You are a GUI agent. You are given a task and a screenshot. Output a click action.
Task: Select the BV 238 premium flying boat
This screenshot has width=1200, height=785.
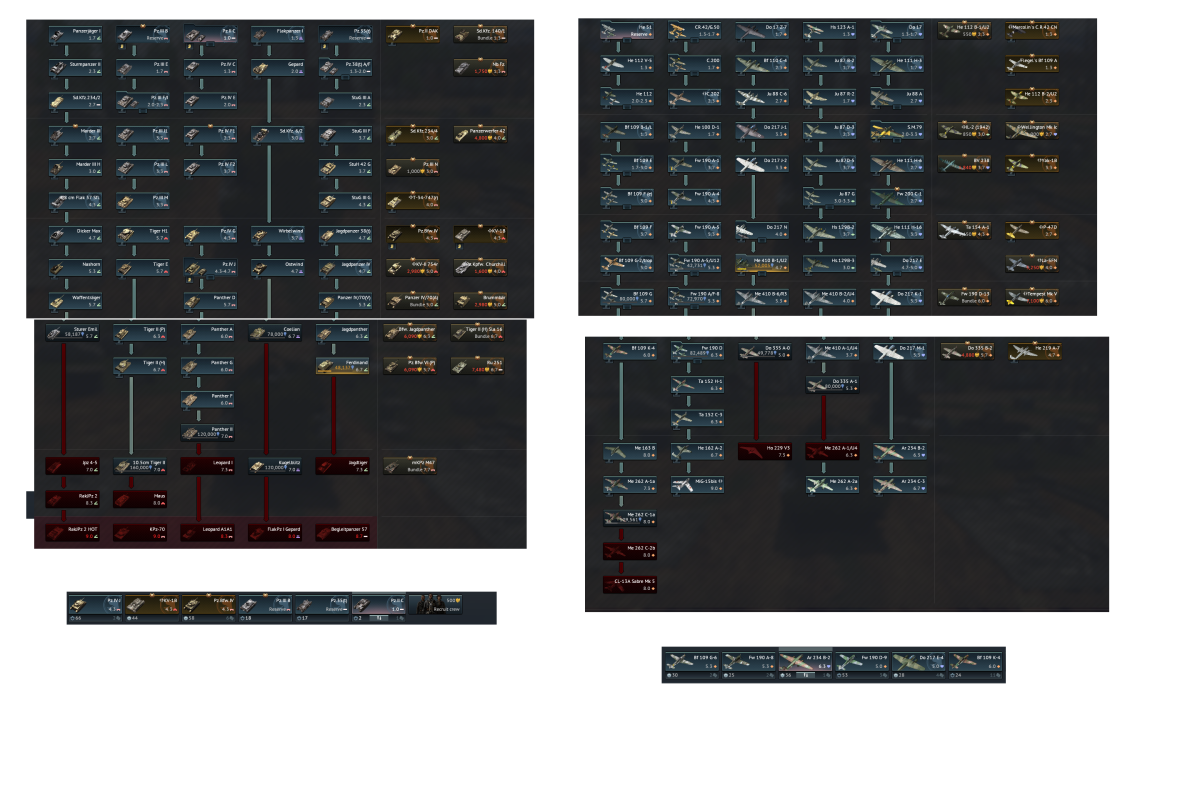click(x=965, y=163)
